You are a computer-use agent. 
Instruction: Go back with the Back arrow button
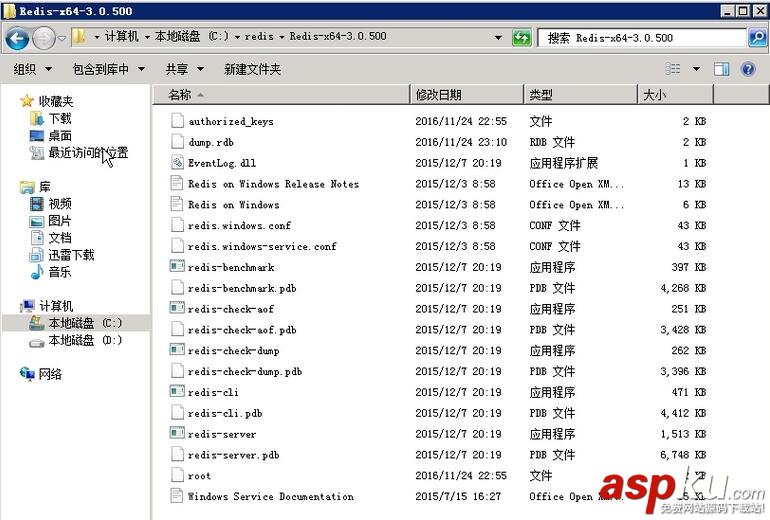click(17, 38)
